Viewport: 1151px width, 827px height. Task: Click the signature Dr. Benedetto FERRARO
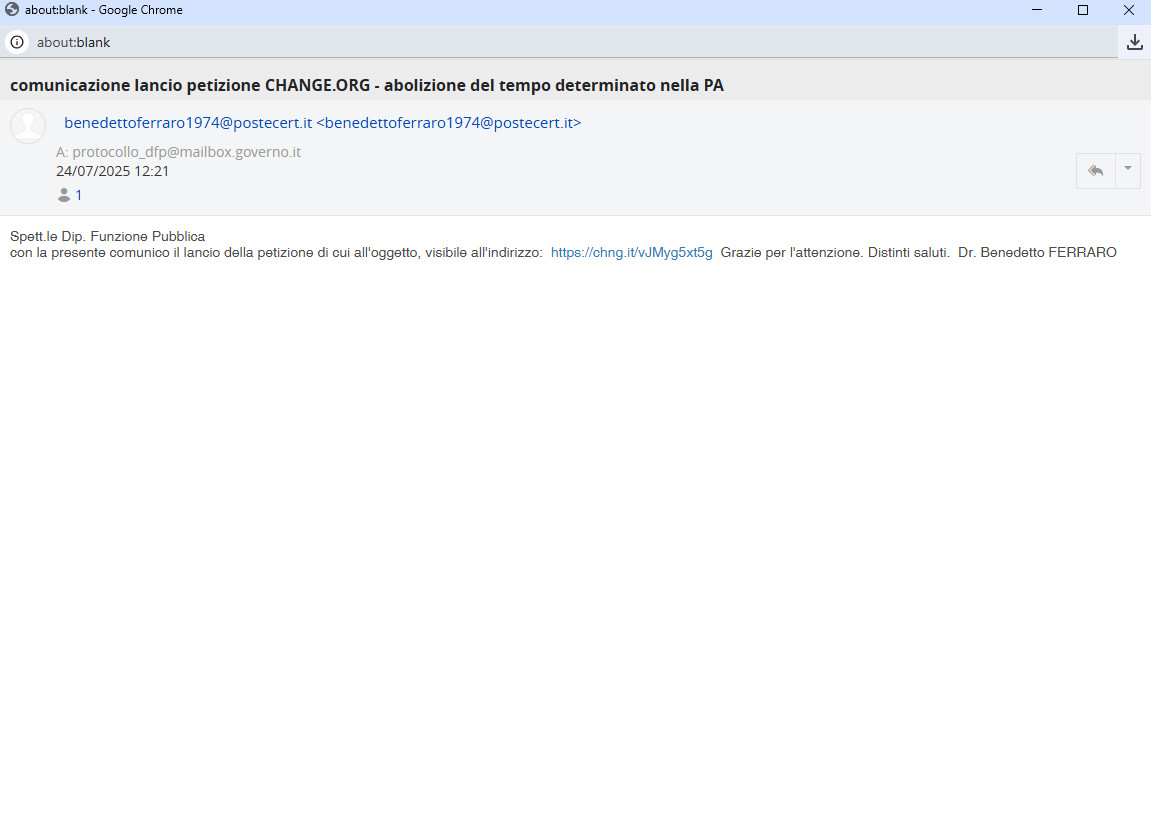coord(1037,252)
